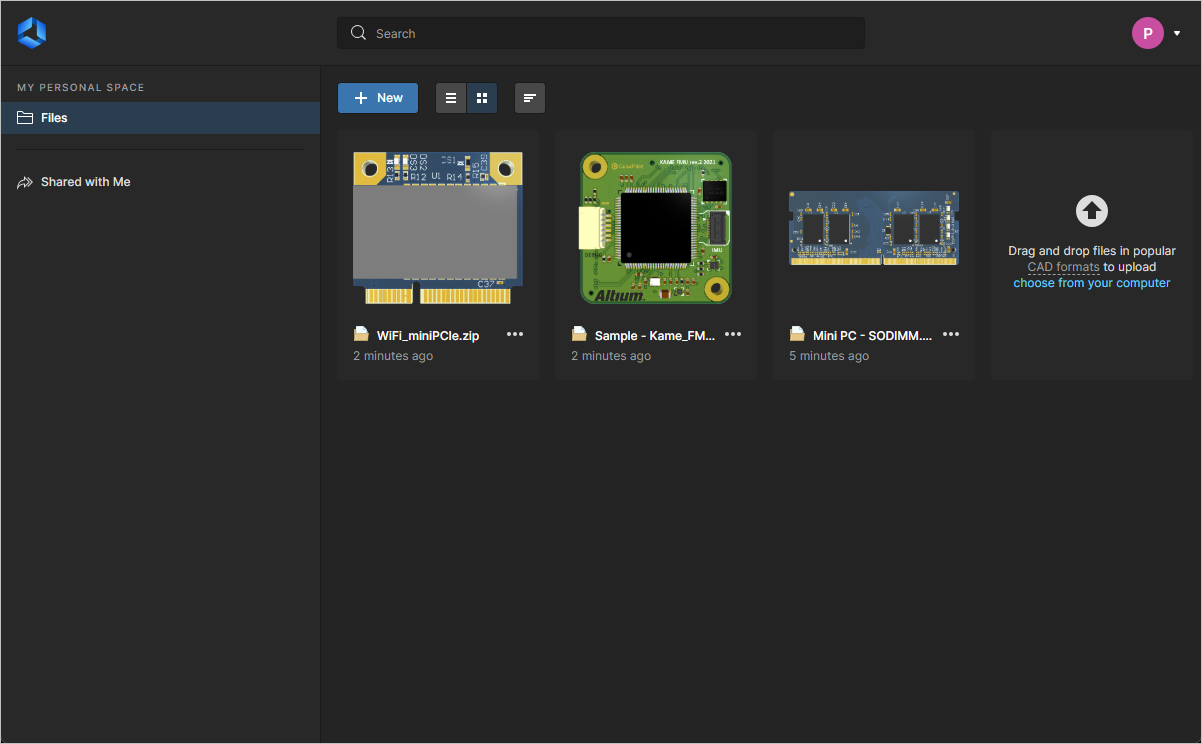The height and width of the screenshot is (744, 1202).
Task: Open more options for WiFi_miniPCIe.zip
Action: [x=515, y=334]
